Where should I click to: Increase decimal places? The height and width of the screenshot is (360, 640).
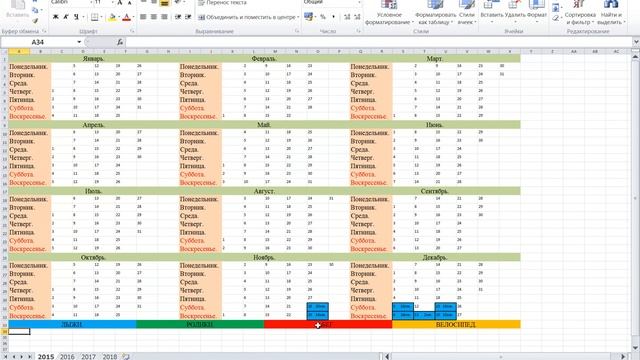347,17
